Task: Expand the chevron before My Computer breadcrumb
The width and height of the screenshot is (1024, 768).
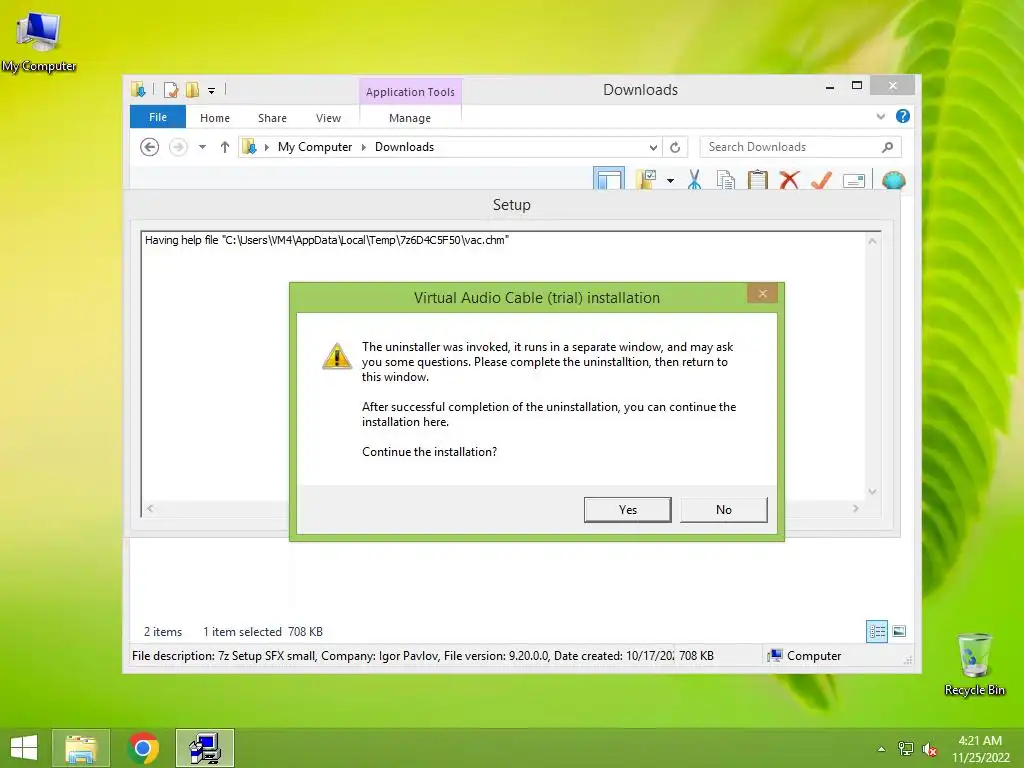Action: (x=266, y=147)
